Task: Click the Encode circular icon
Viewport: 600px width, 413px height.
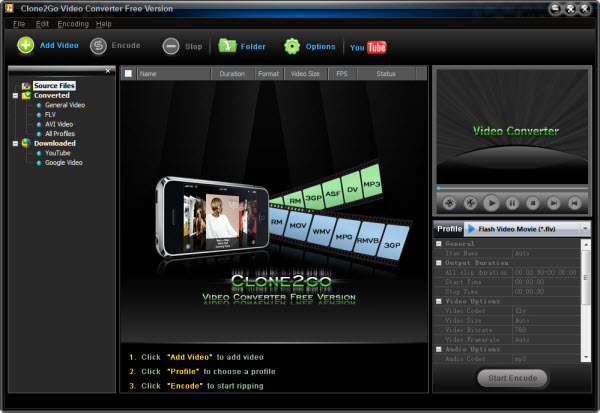Action: (98, 46)
